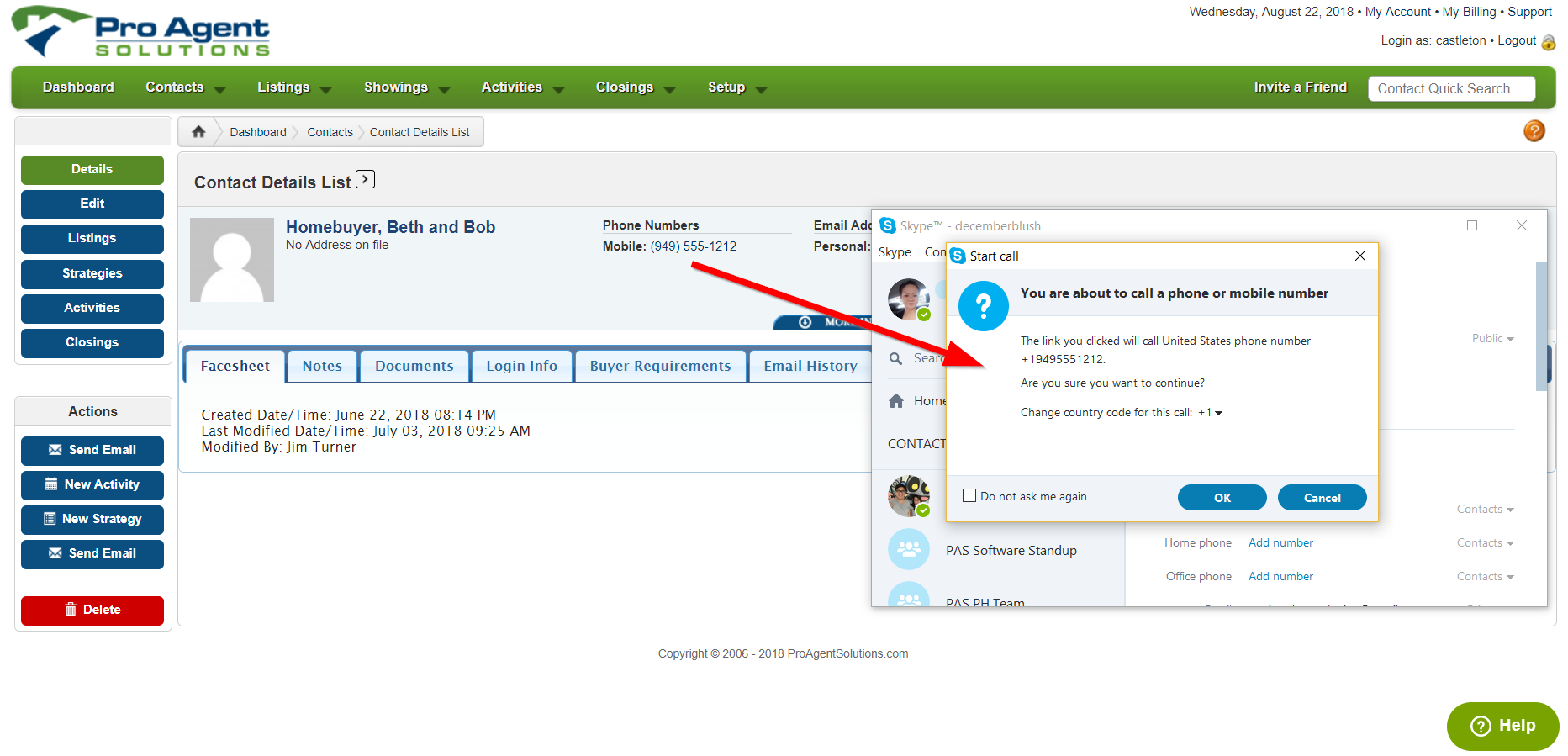Click Add number for Office phone
This screenshot has width=1568, height=756.
tap(1280, 577)
